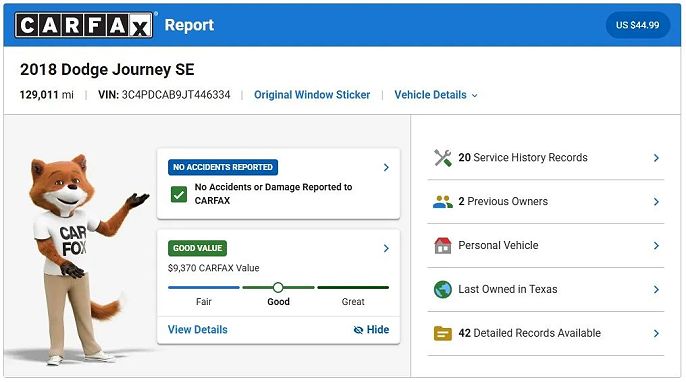Viewport: 686px width, 382px height.
Task: Open 2 Previous Owners row
Action: click(x=546, y=202)
